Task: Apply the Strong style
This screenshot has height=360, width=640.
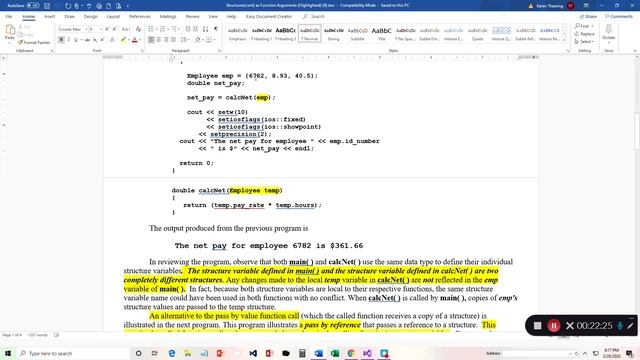Action: pyautogui.click(x=333, y=33)
